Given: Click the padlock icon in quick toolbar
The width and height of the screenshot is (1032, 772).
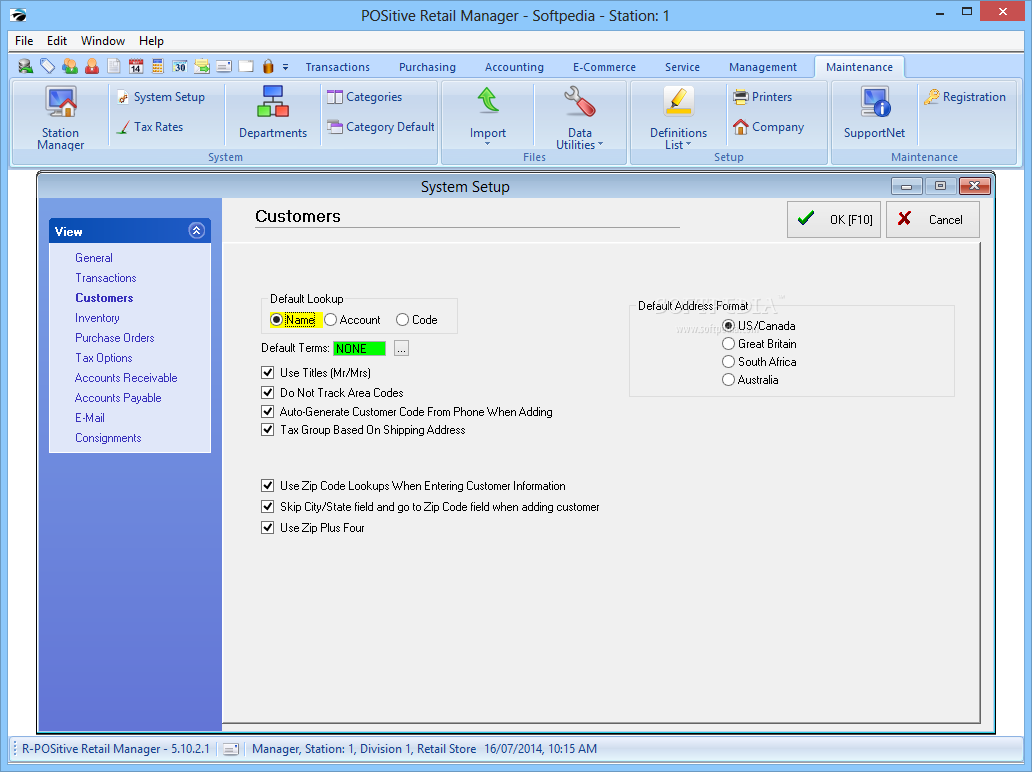Looking at the screenshot, I should coord(268,66).
